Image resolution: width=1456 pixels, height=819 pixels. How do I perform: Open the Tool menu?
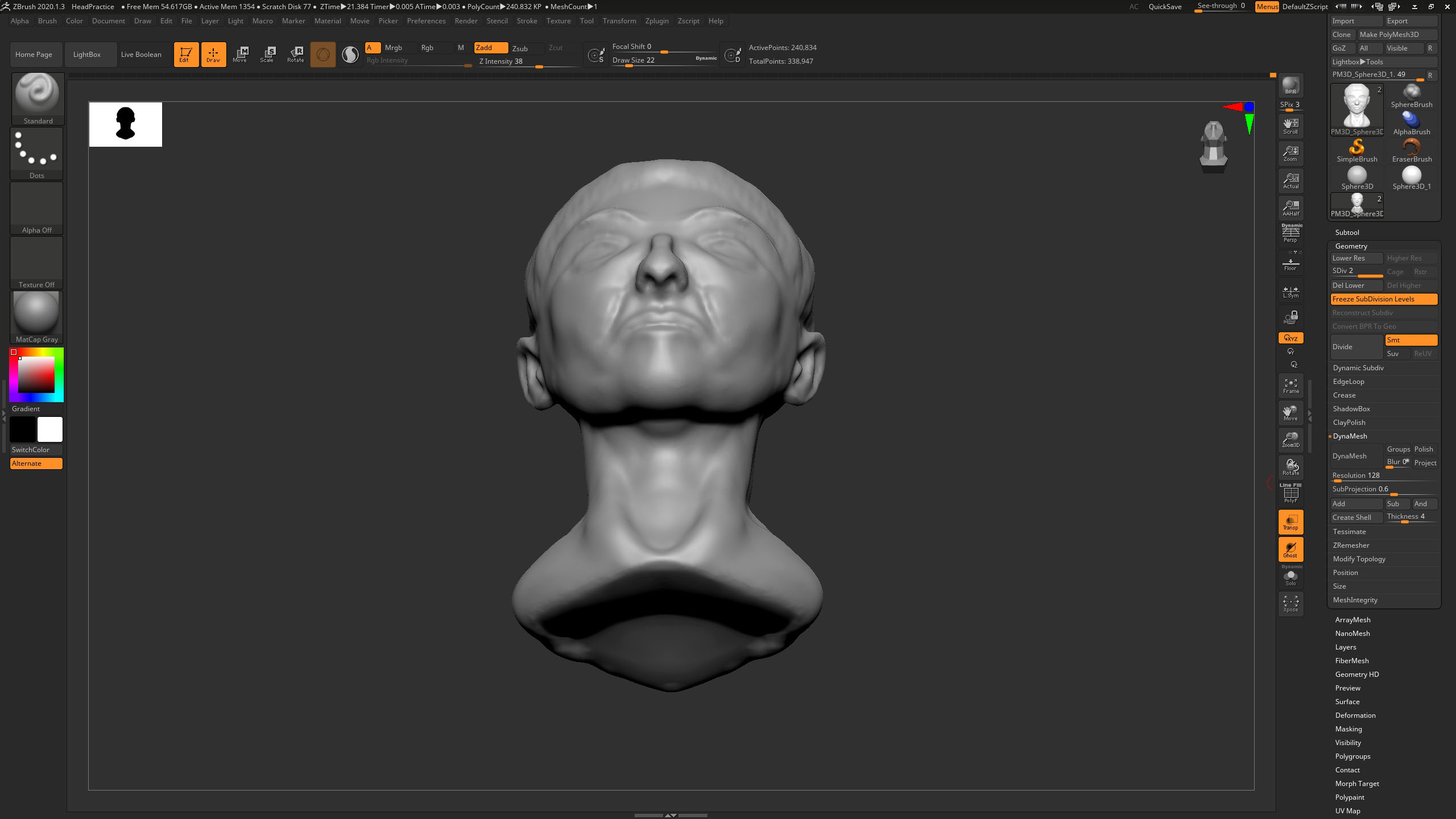586,21
